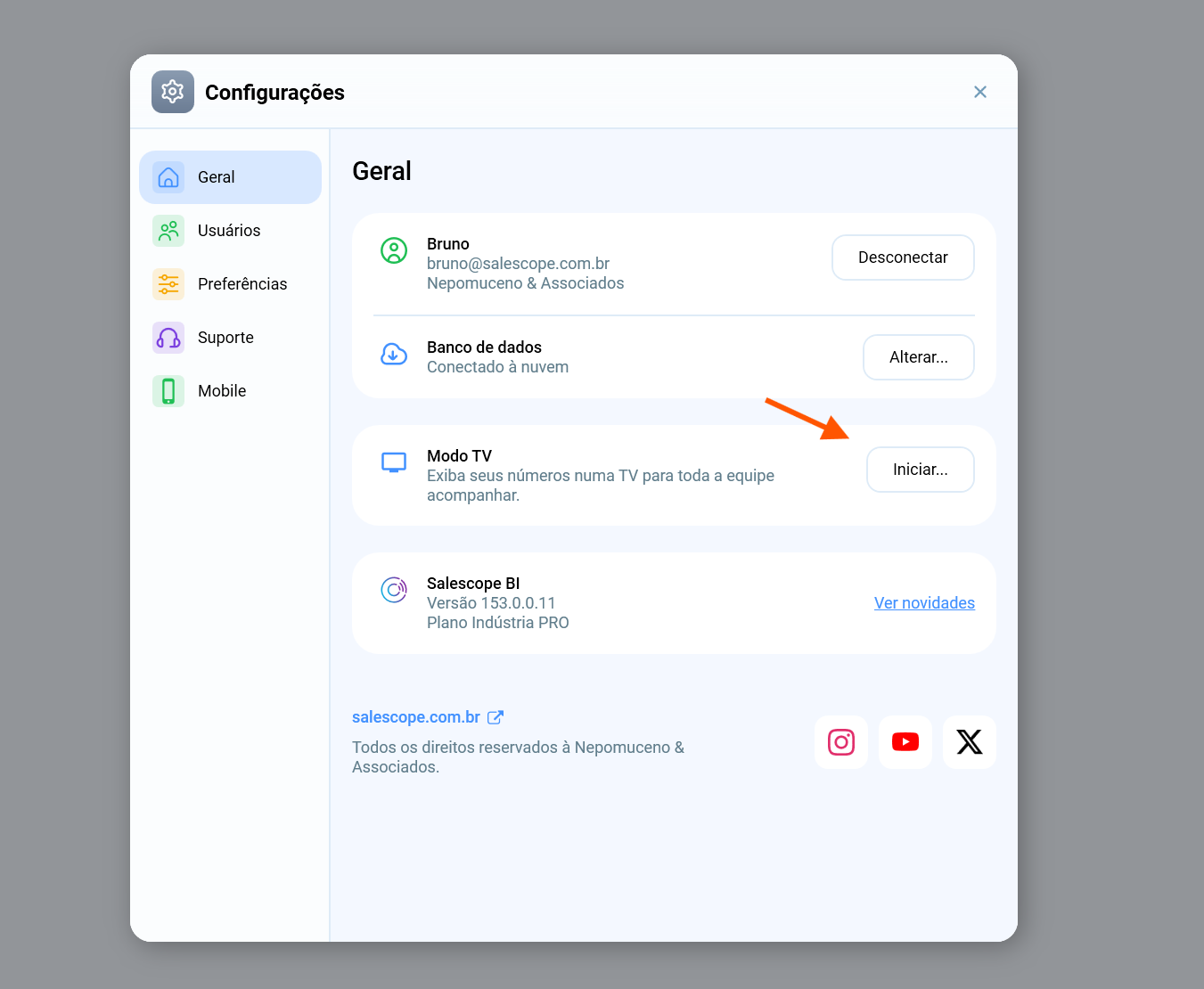Click the 'Todos os direitos reservados' footer text
Image resolution: width=1204 pixels, height=989 pixels.
tap(518, 757)
